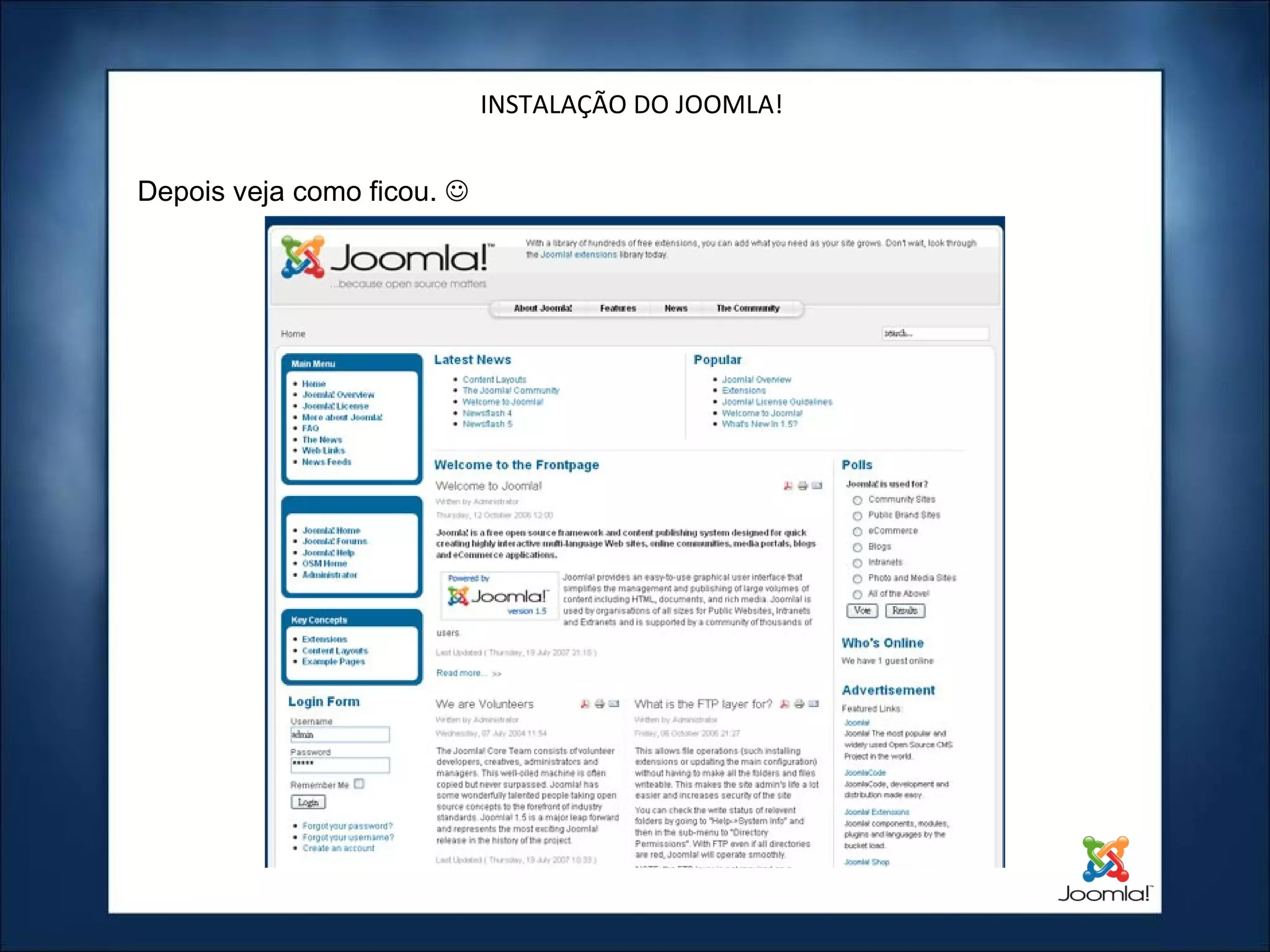
Task: Click email icon for FTP layer article
Action: pyautogui.click(x=814, y=704)
